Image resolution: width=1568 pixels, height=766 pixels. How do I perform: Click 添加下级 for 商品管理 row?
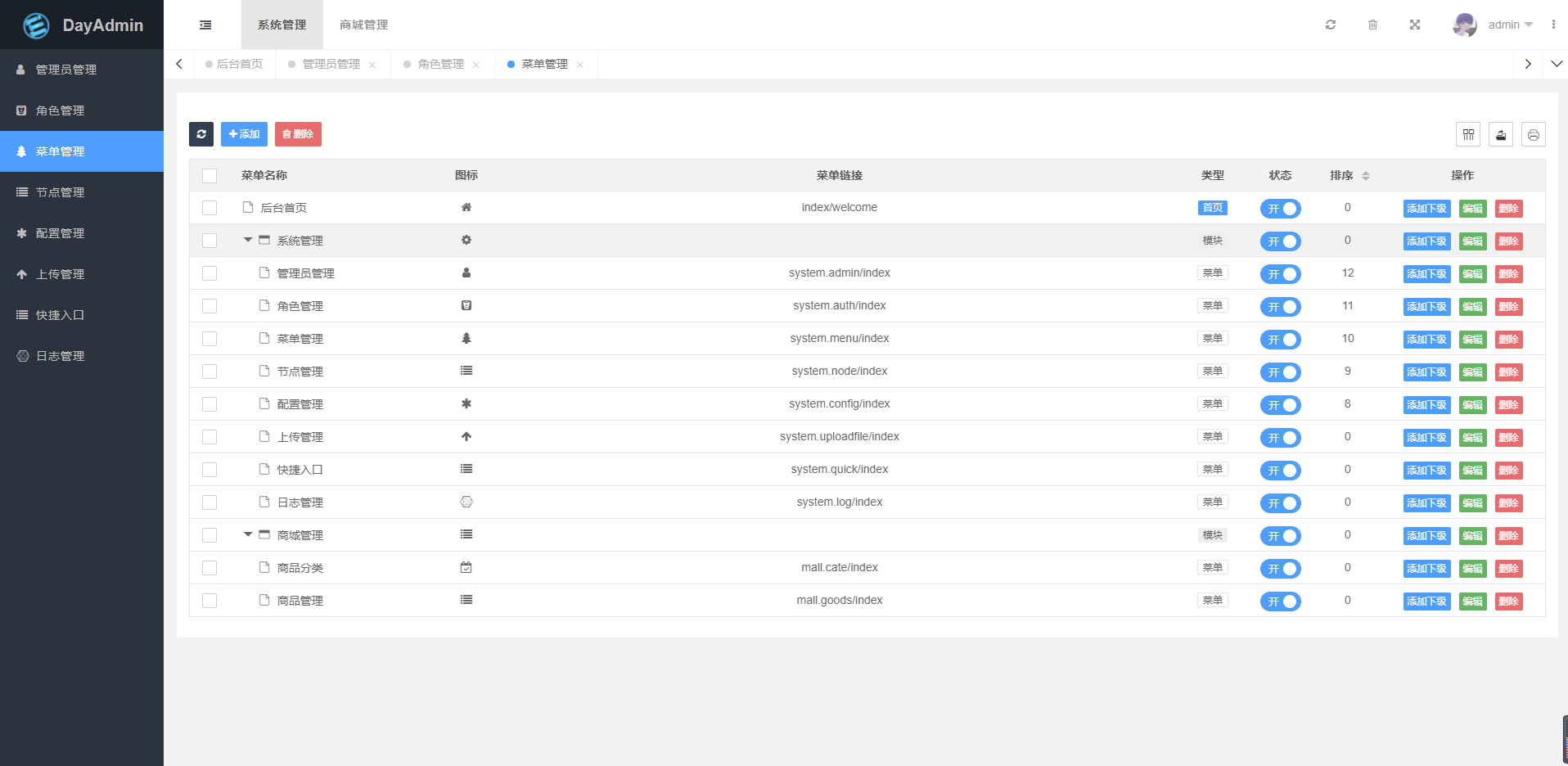click(1426, 602)
